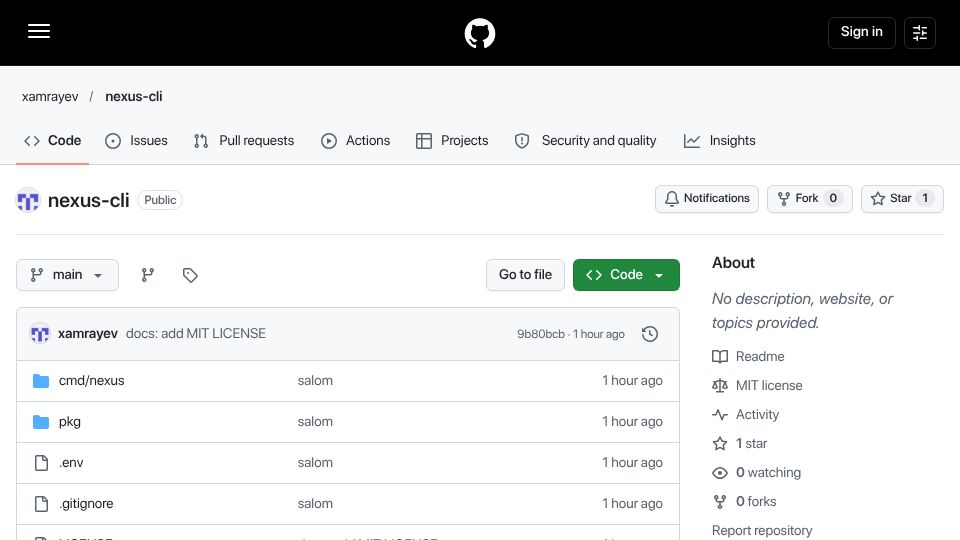
Task: Star the nexus-cli repository
Action: tap(902, 198)
